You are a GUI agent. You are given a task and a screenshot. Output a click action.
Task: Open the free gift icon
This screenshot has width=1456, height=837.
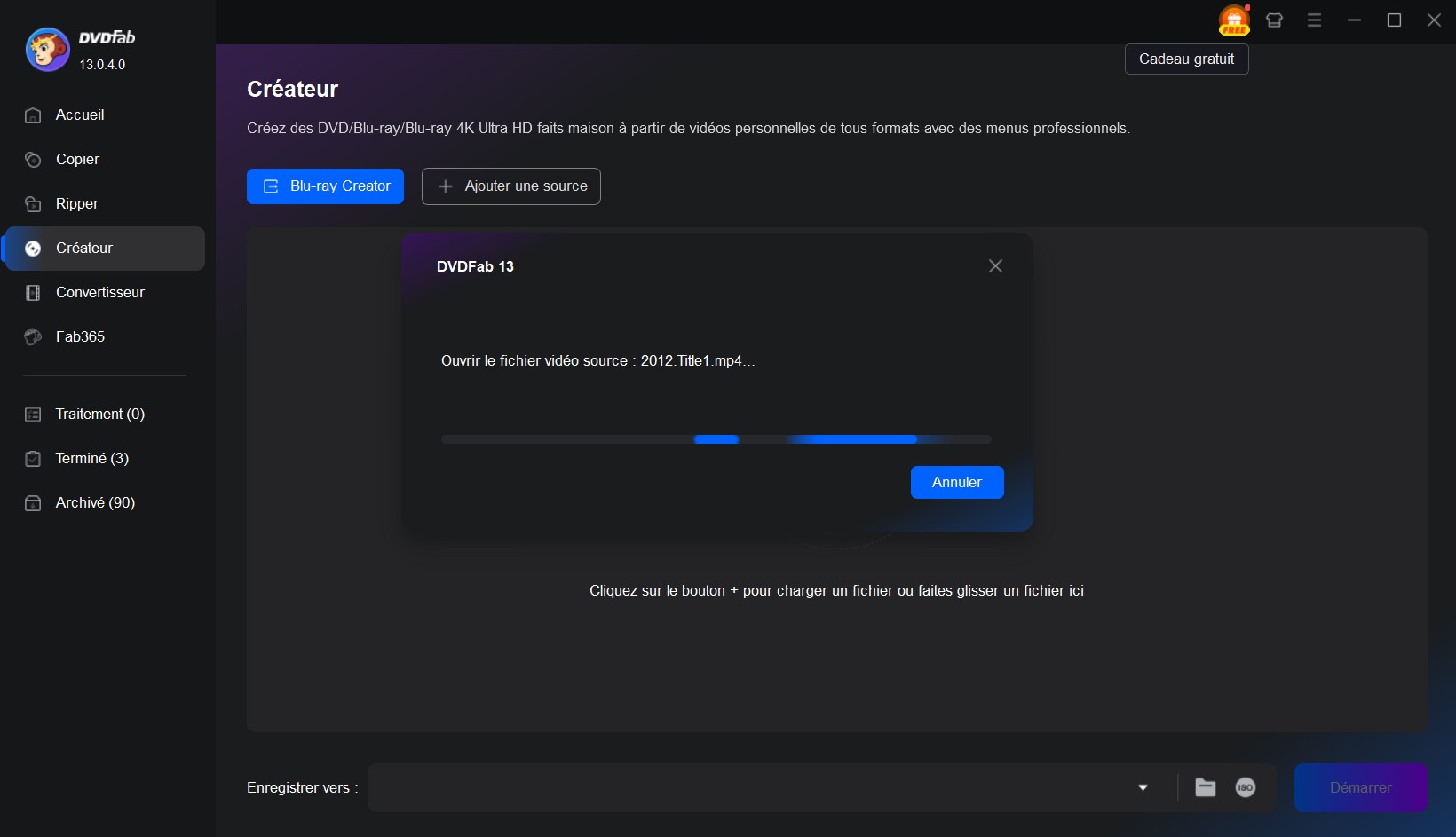coord(1234,20)
